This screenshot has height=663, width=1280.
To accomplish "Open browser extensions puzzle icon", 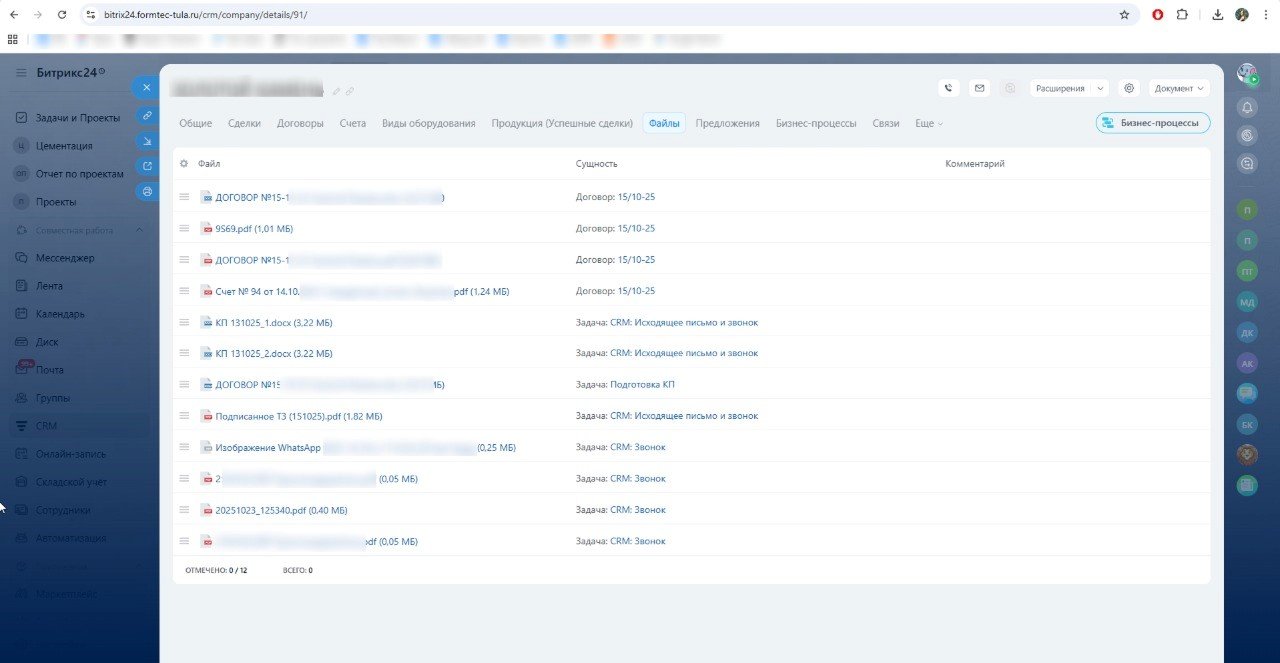I will (x=1182, y=15).
